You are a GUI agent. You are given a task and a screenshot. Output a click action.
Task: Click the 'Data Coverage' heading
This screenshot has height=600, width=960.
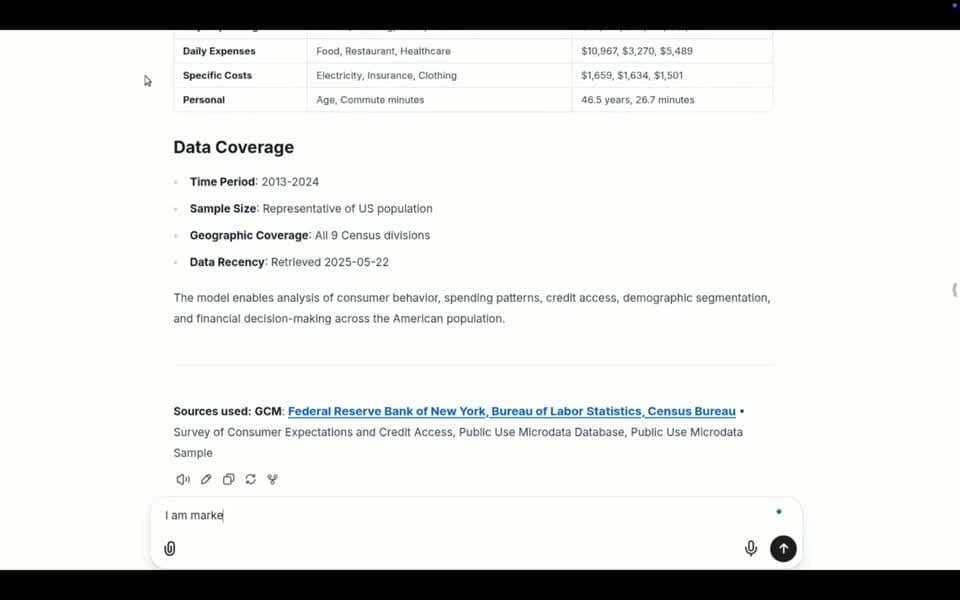[x=233, y=147]
